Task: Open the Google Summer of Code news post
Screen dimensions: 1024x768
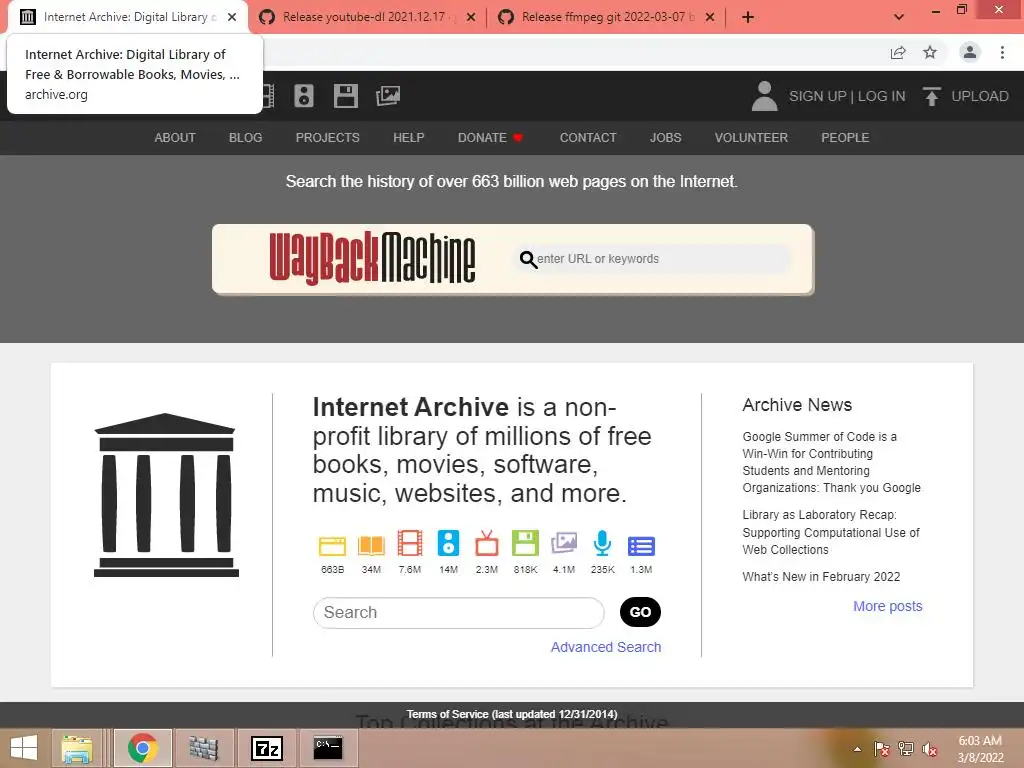Action: [x=831, y=462]
